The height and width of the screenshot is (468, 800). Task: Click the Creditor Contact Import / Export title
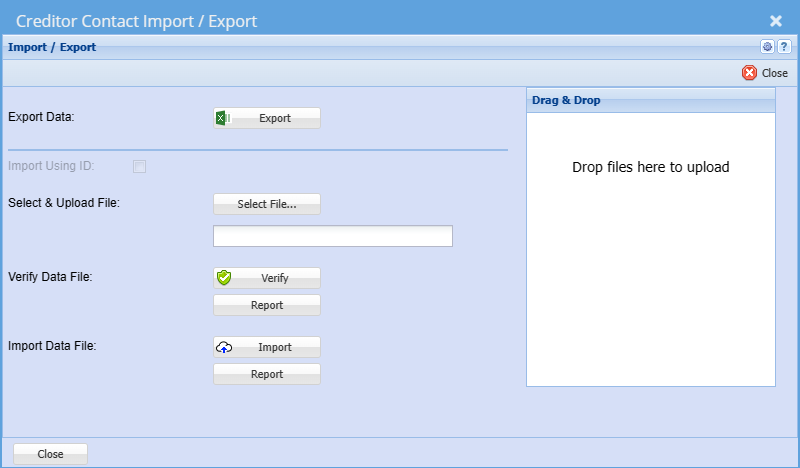click(x=136, y=21)
